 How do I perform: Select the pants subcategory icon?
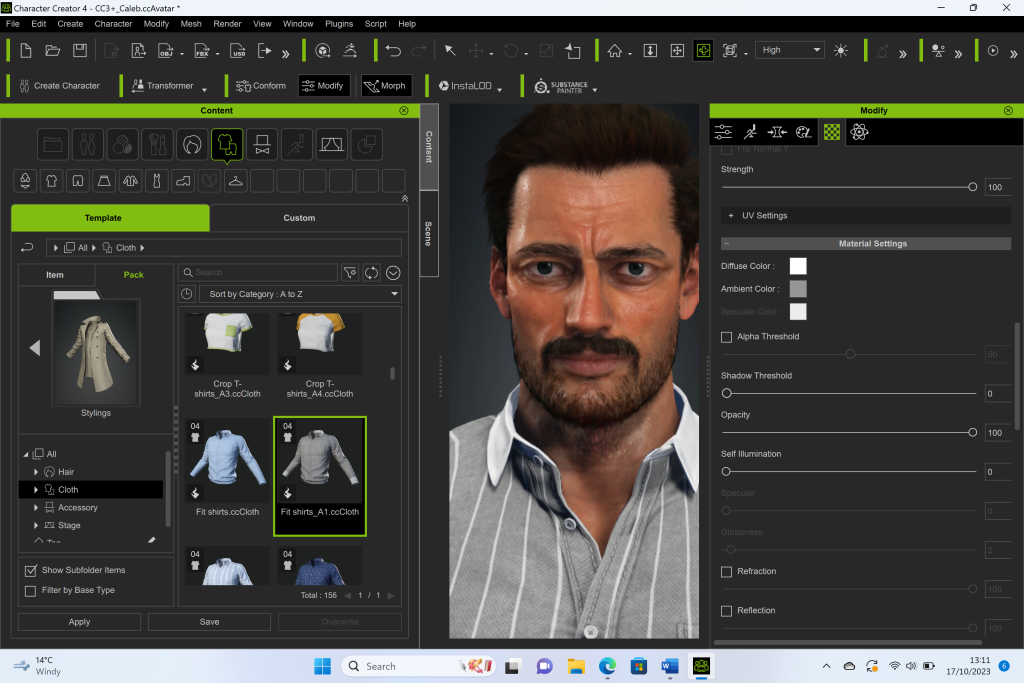78,181
